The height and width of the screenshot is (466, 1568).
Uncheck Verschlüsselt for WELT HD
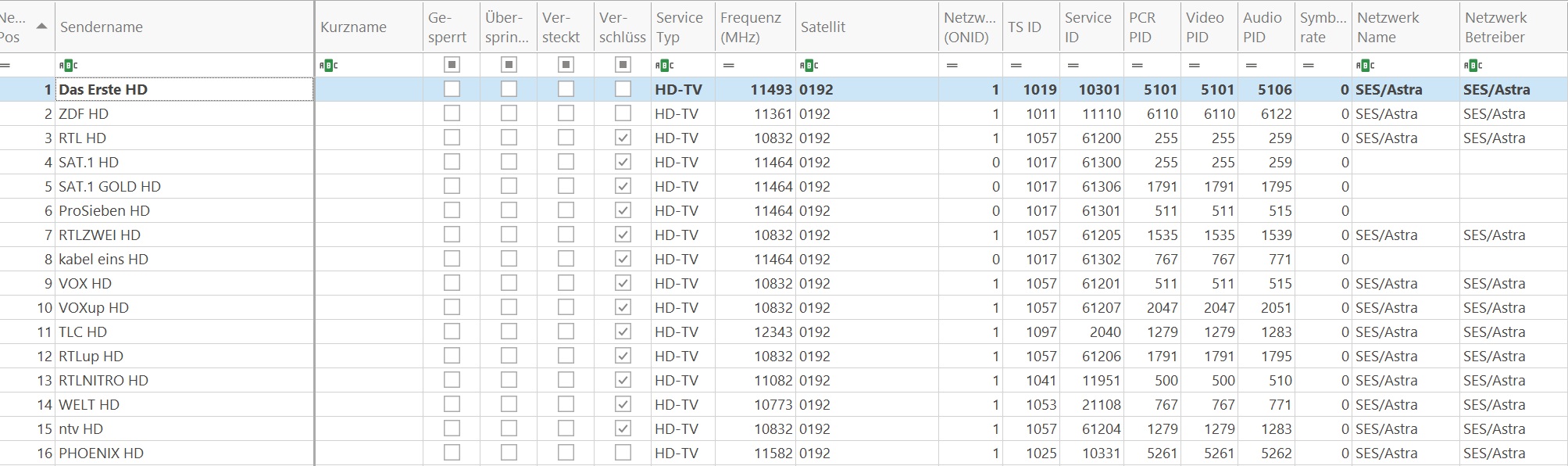(x=623, y=404)
